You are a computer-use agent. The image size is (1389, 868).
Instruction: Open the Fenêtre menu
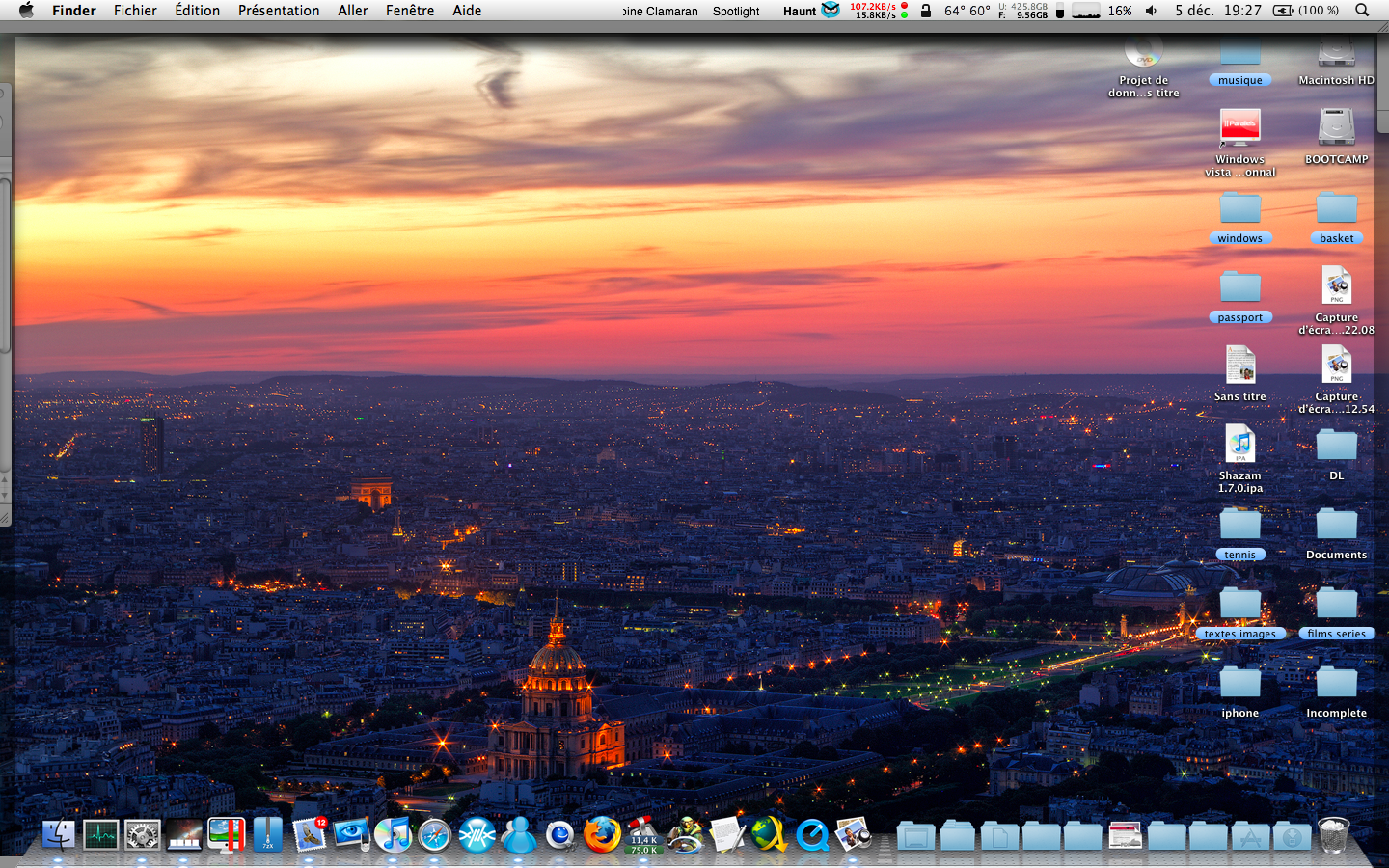click(x=410, y=11)
